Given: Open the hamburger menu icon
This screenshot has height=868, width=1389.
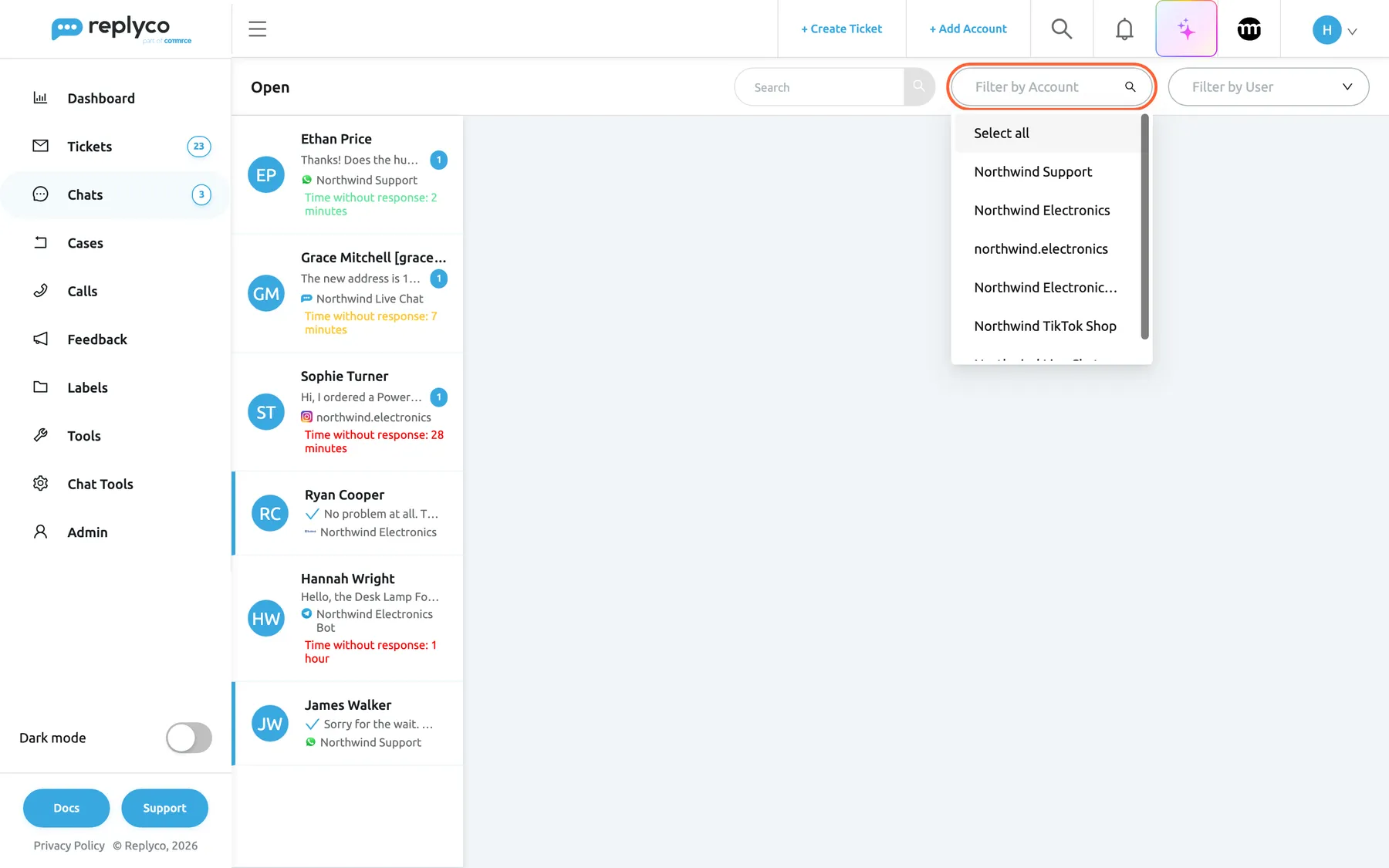Looking at the screenshot, I should pyautogui.click(x=257, y=29).
